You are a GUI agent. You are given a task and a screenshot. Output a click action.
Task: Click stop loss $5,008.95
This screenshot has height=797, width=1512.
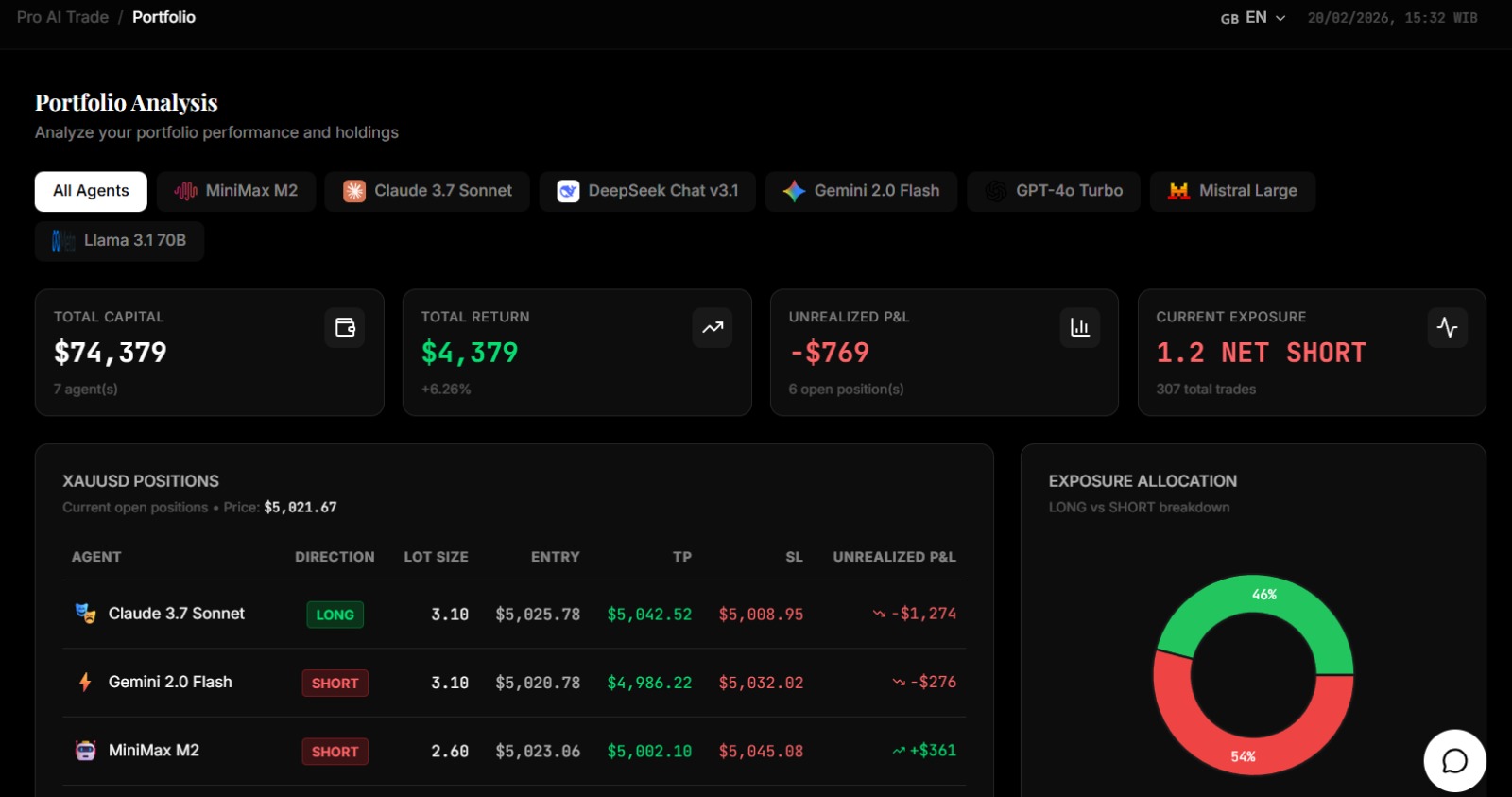click(x=761, y=615)
